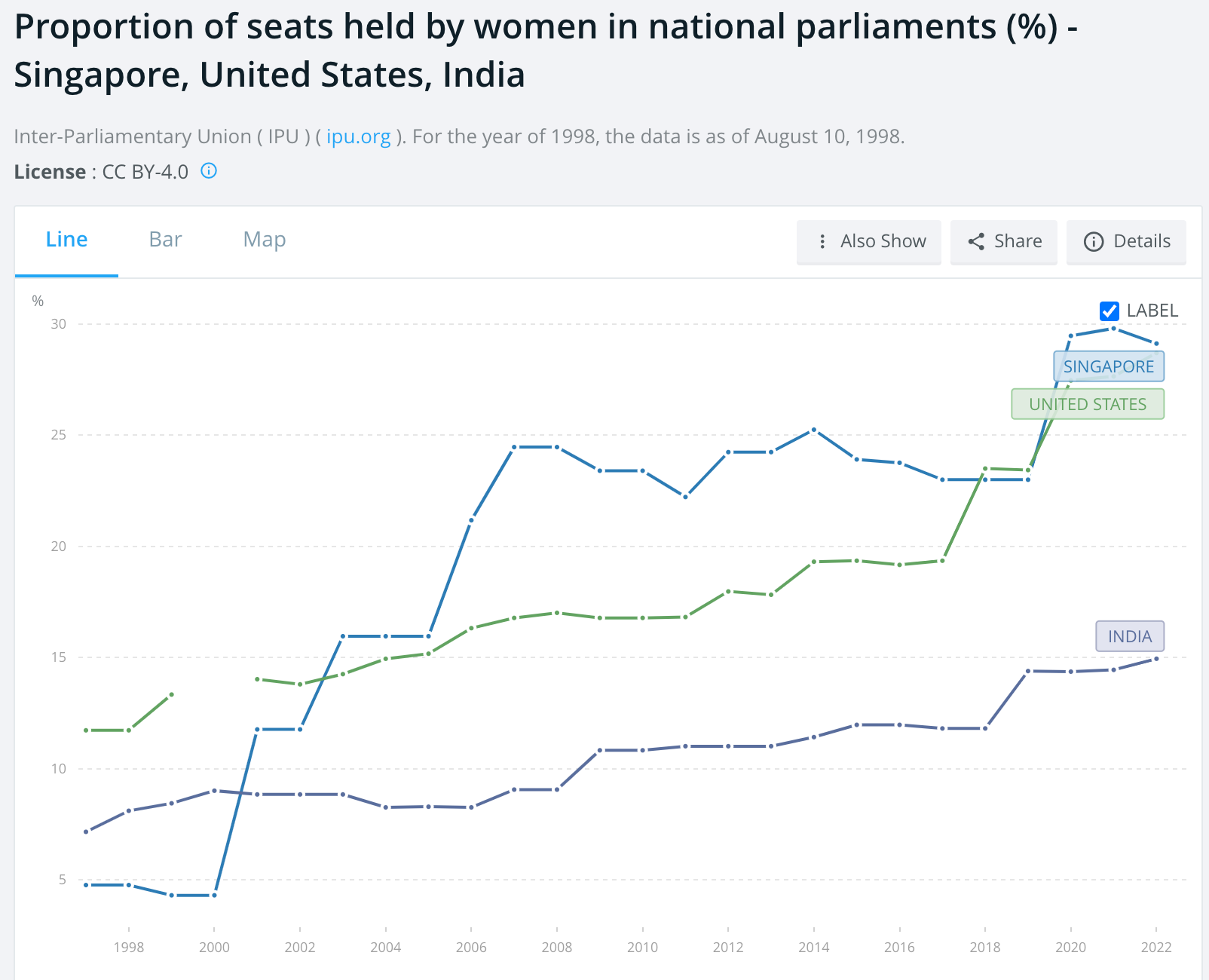Click the license info icon next to CC BY-4.0
Screen dimensions: 1209x980
click(x=208, y=171)
